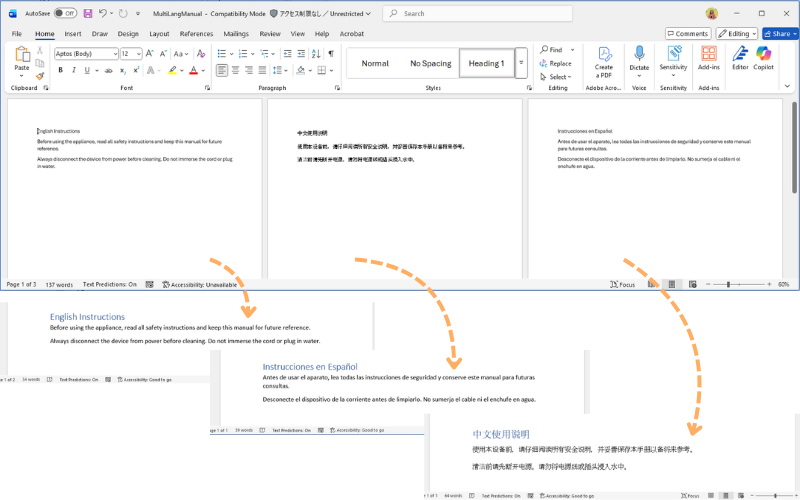Sort paragraphs A to Z

(x=316, y=54)
